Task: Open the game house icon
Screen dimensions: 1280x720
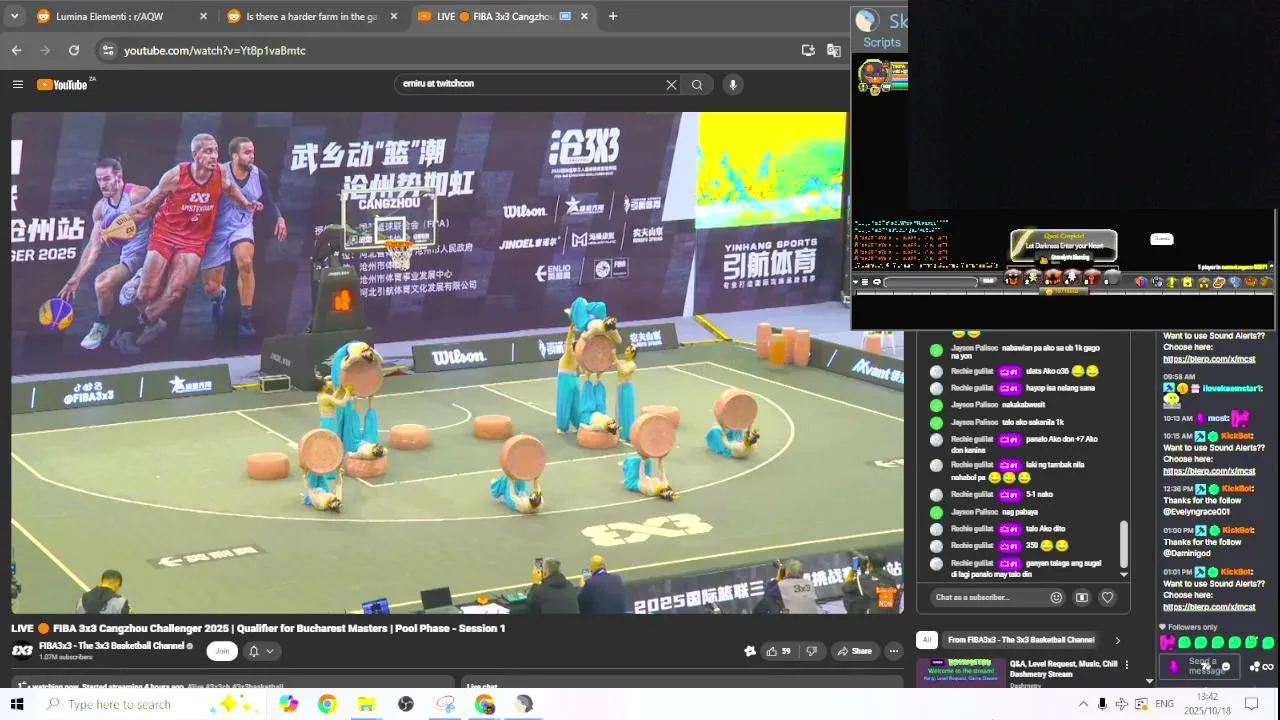Action: tap(1203, 282)
